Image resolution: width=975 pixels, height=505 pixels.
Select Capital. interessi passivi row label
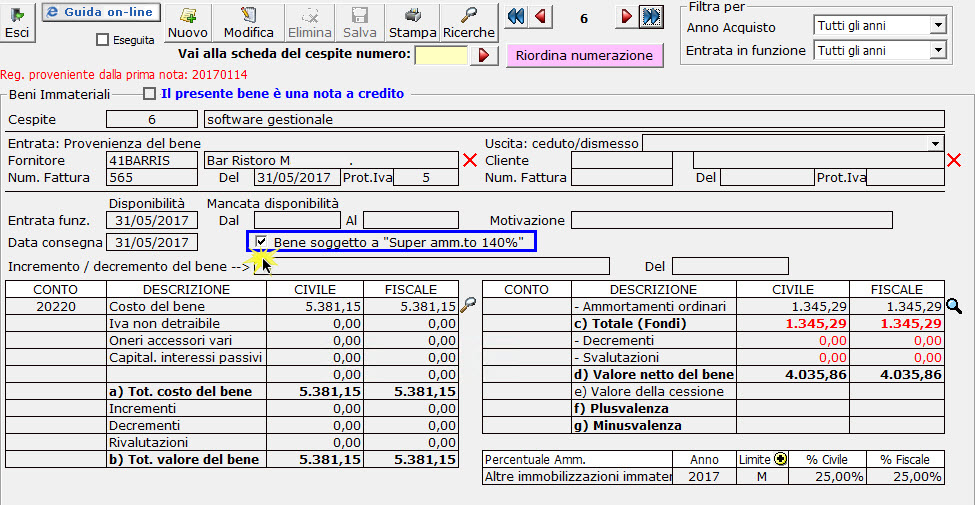click(x=187, y=358)
